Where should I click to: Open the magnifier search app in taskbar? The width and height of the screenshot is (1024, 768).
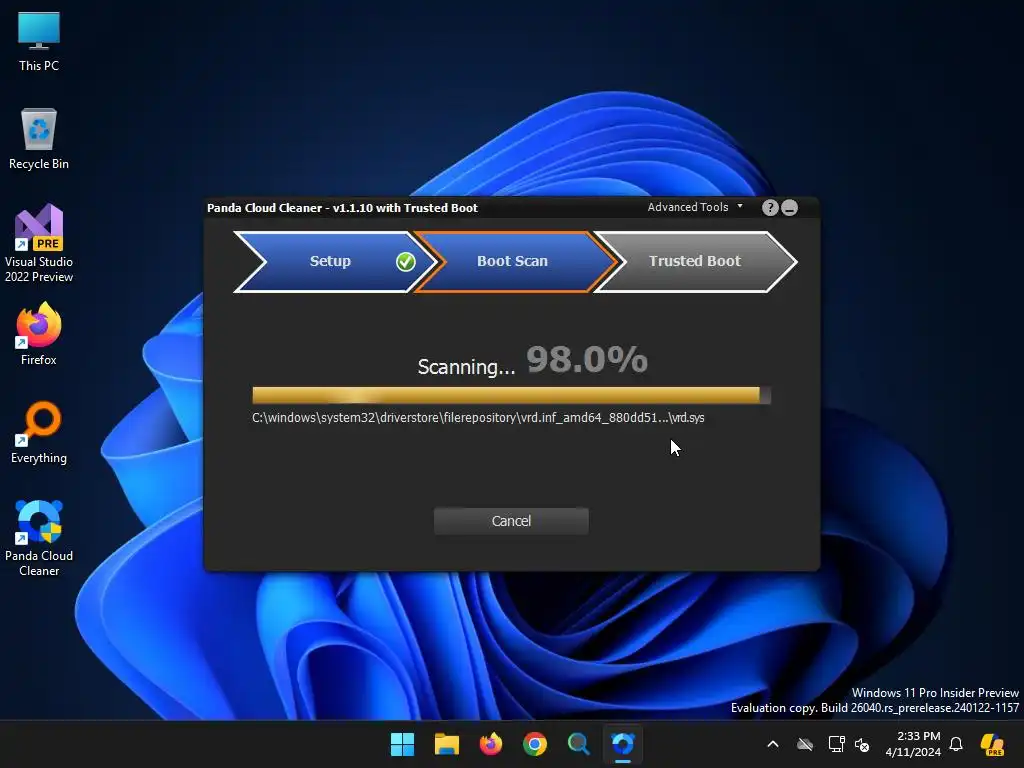579,744
